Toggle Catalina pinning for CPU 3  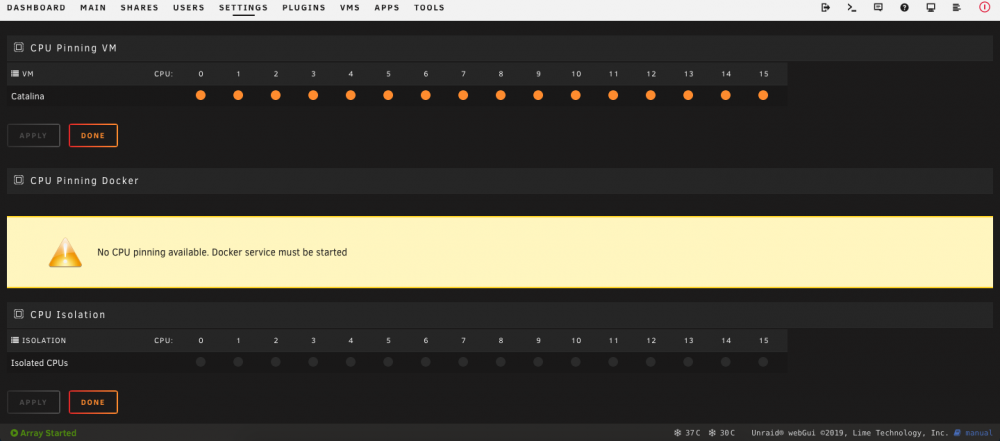pyautogui.click(x=313, y=95)
